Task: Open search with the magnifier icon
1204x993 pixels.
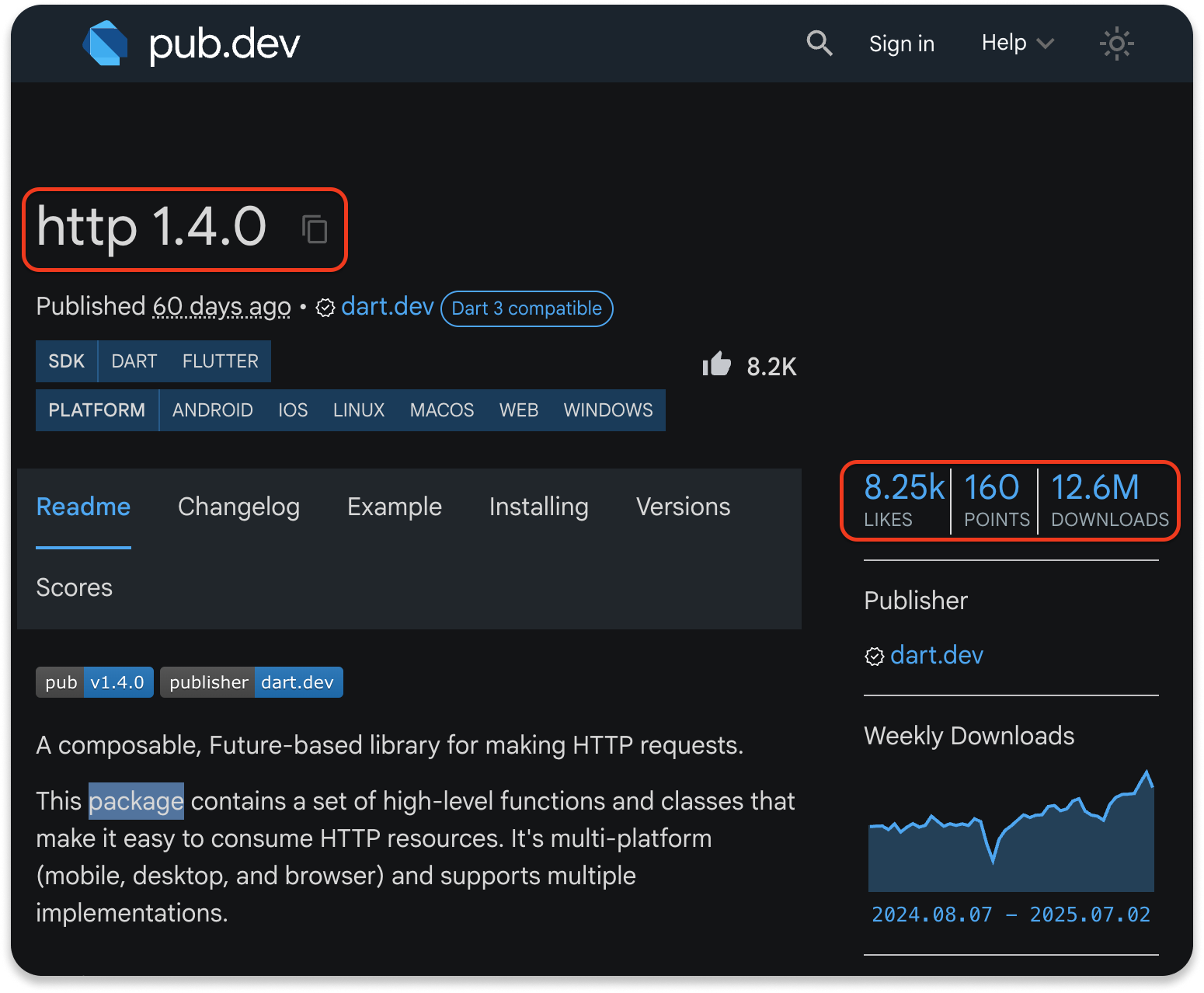Action: (819, 44)
